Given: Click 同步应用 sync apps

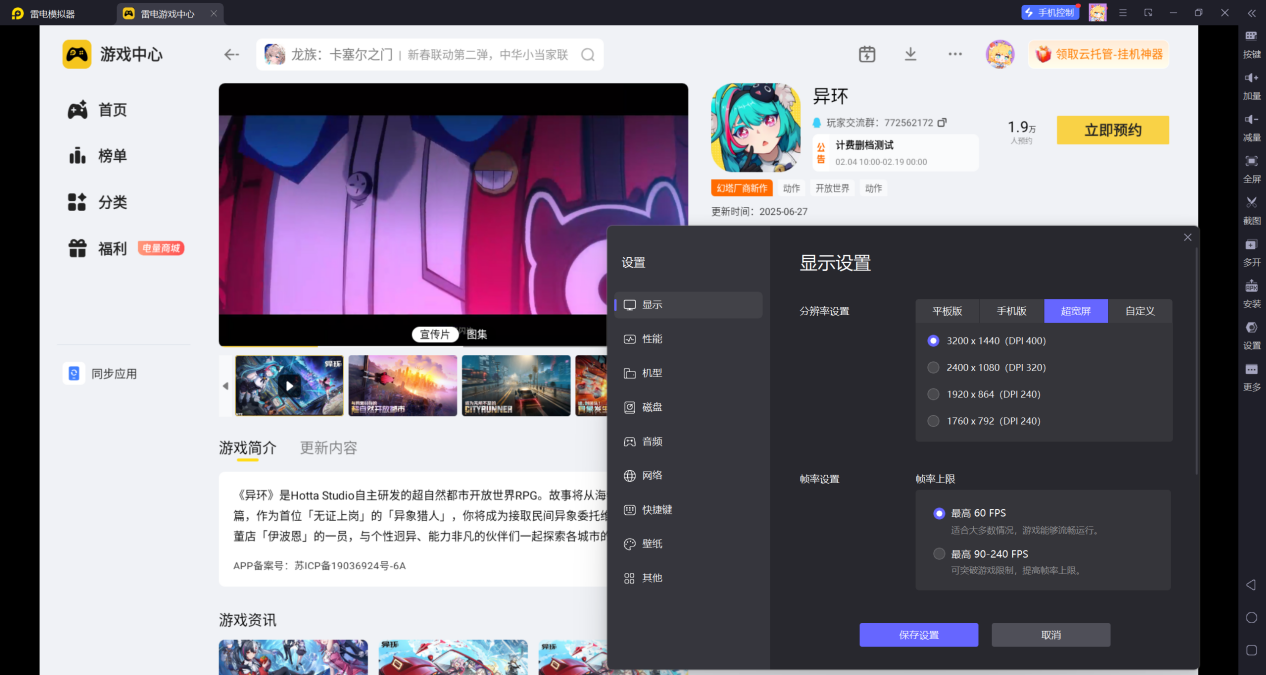Looking at the screenshot, I should [101, 374].
